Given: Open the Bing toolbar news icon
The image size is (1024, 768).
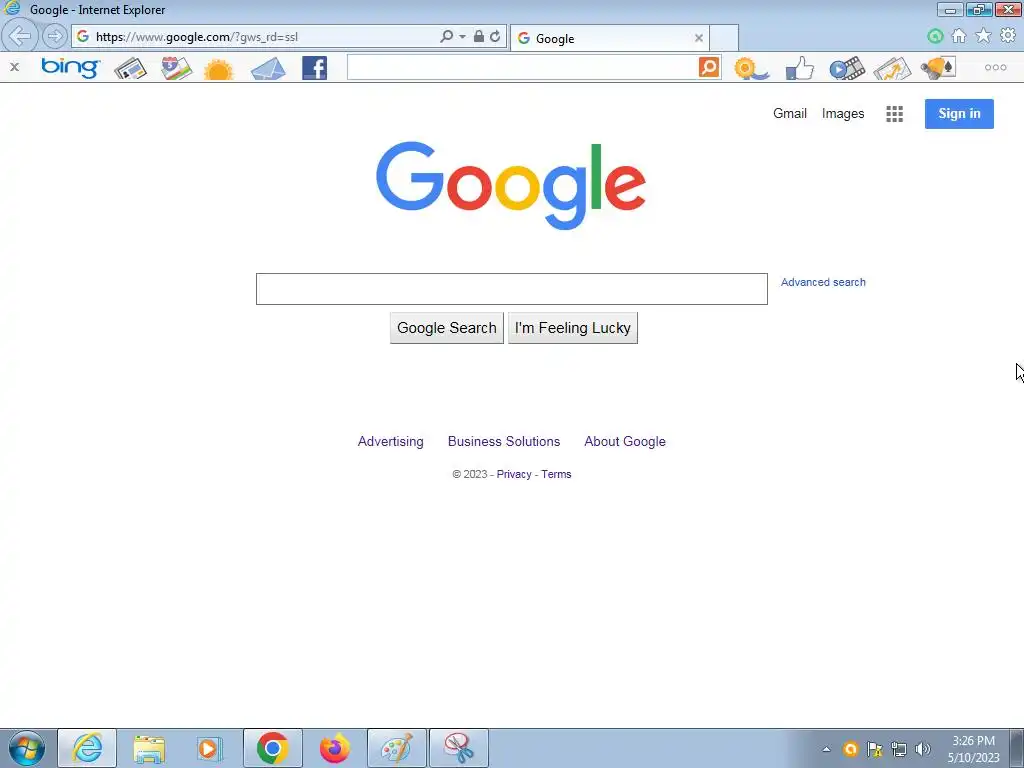Looking at the screenshot, I should [x=131, y=68].
